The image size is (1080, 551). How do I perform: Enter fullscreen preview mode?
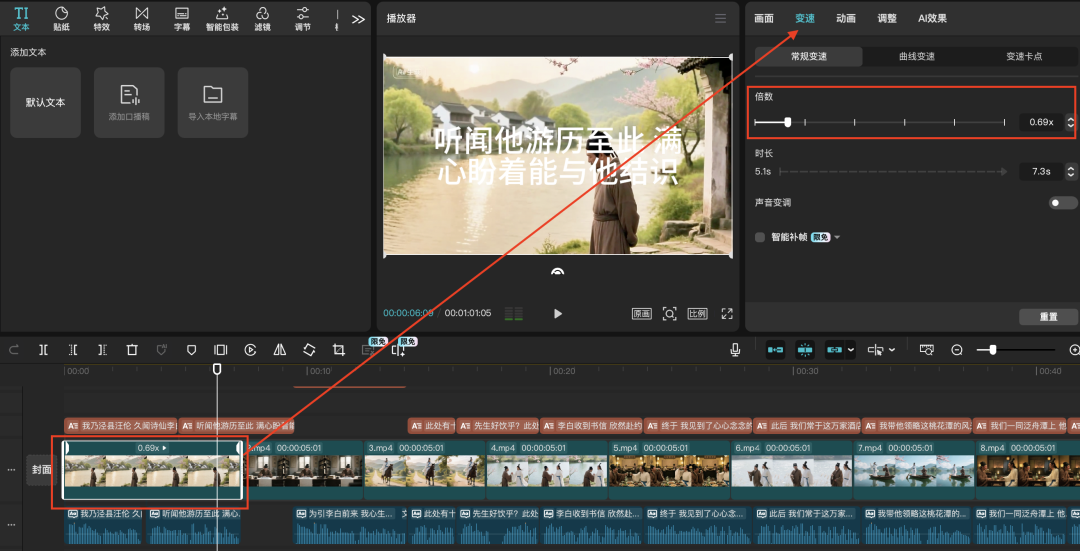click(x=727, y=313)
